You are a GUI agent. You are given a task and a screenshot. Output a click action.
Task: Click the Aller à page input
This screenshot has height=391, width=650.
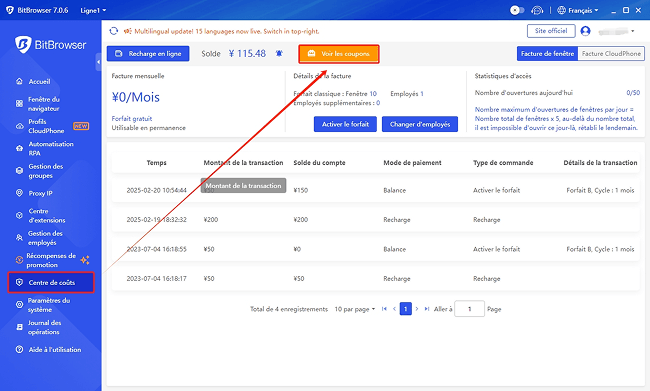[x=469, y=308]
